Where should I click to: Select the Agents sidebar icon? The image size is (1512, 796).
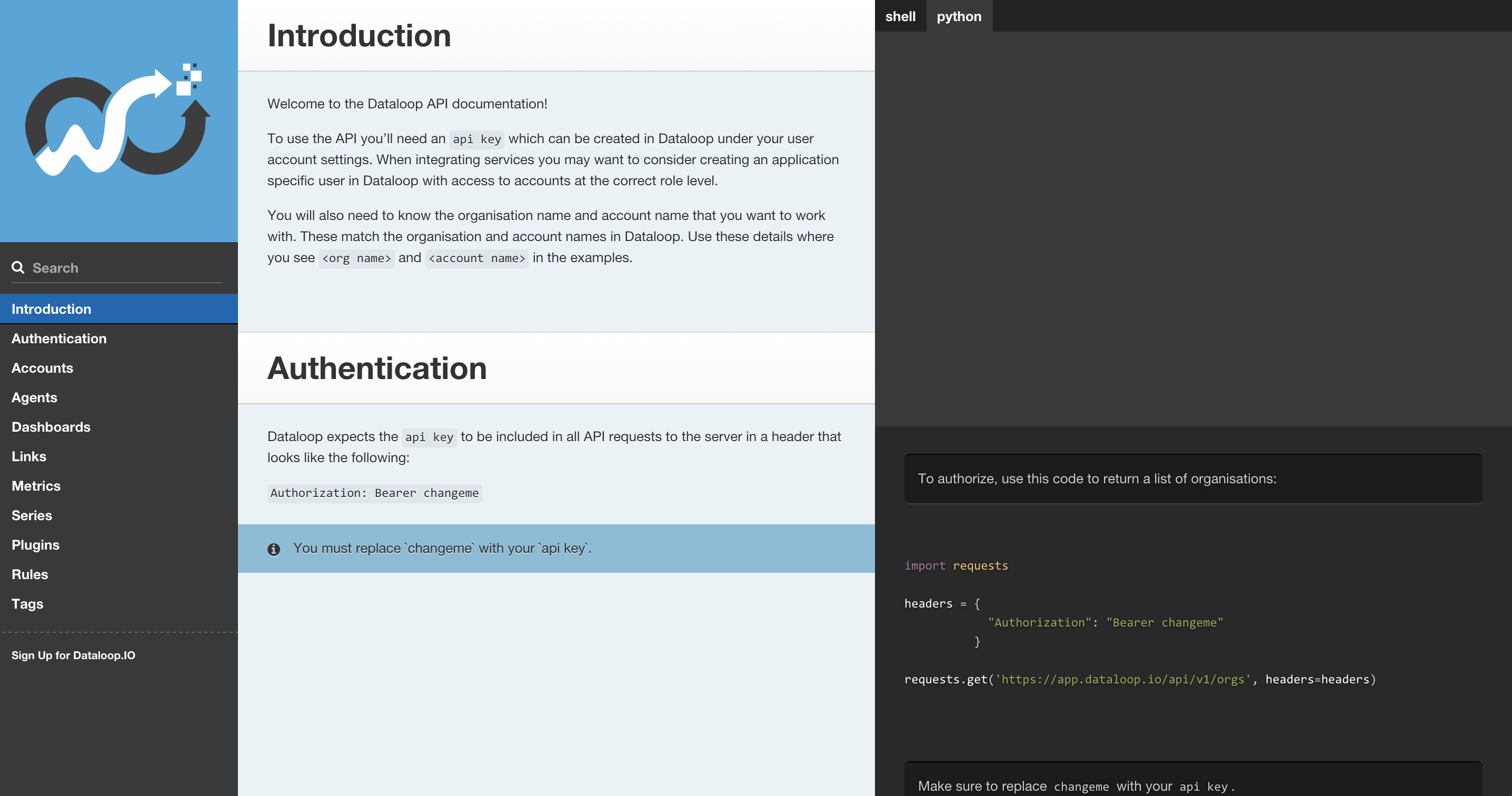pos(34,397)
